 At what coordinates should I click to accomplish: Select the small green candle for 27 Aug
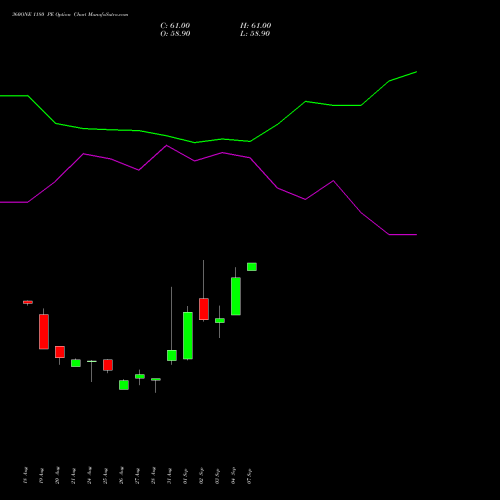[140, 376]
